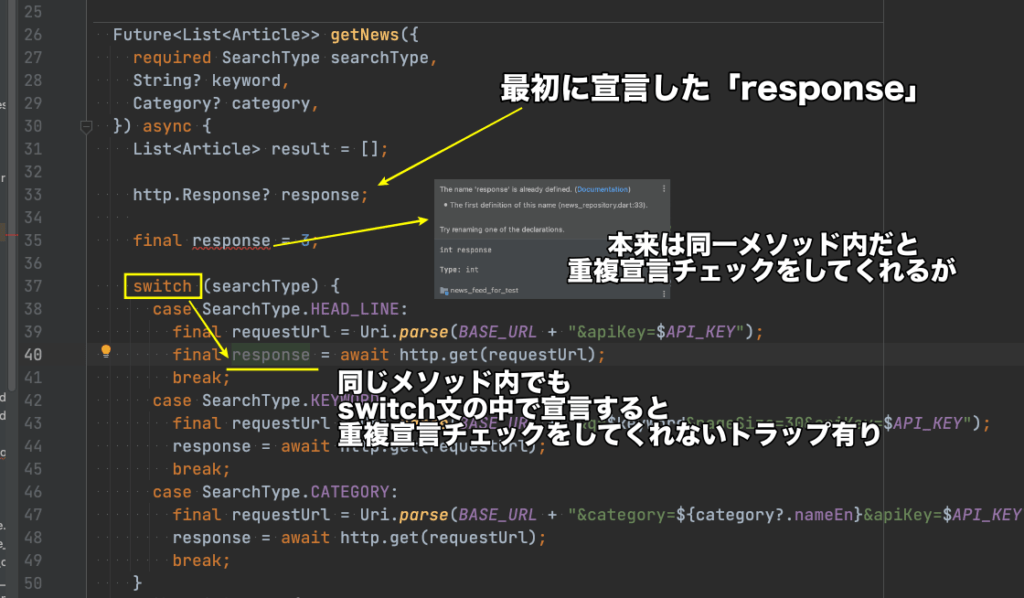Screen dimensions: 1024x598
Task: Click the 'switch' keyword on line 37
Action: 163,286
